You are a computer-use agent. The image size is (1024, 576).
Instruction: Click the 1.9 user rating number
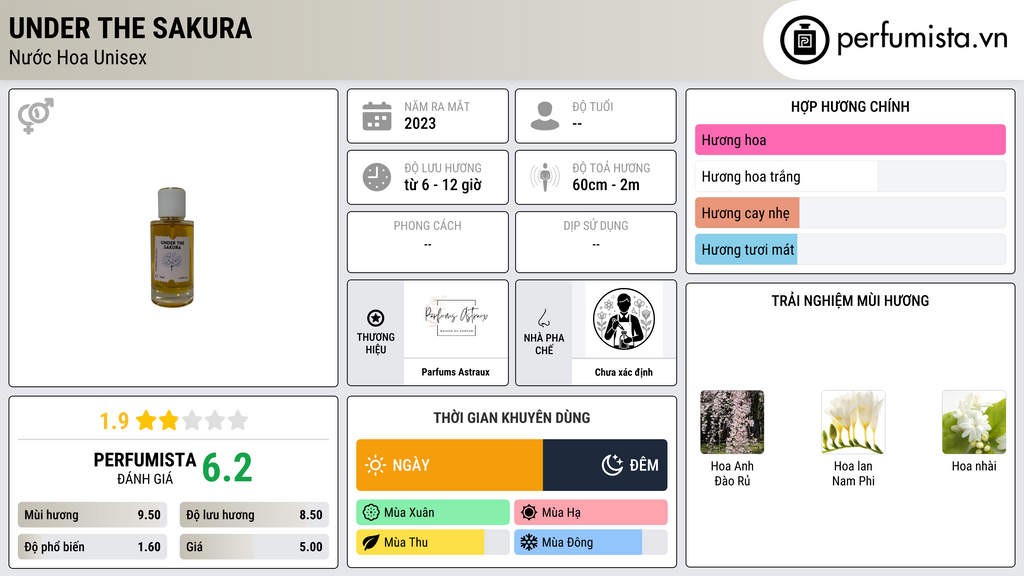coord(114,421)
